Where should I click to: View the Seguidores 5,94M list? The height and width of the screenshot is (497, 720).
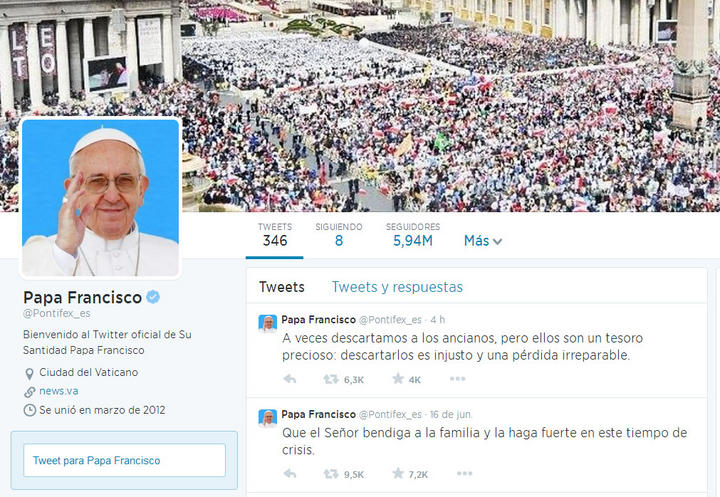413,235
